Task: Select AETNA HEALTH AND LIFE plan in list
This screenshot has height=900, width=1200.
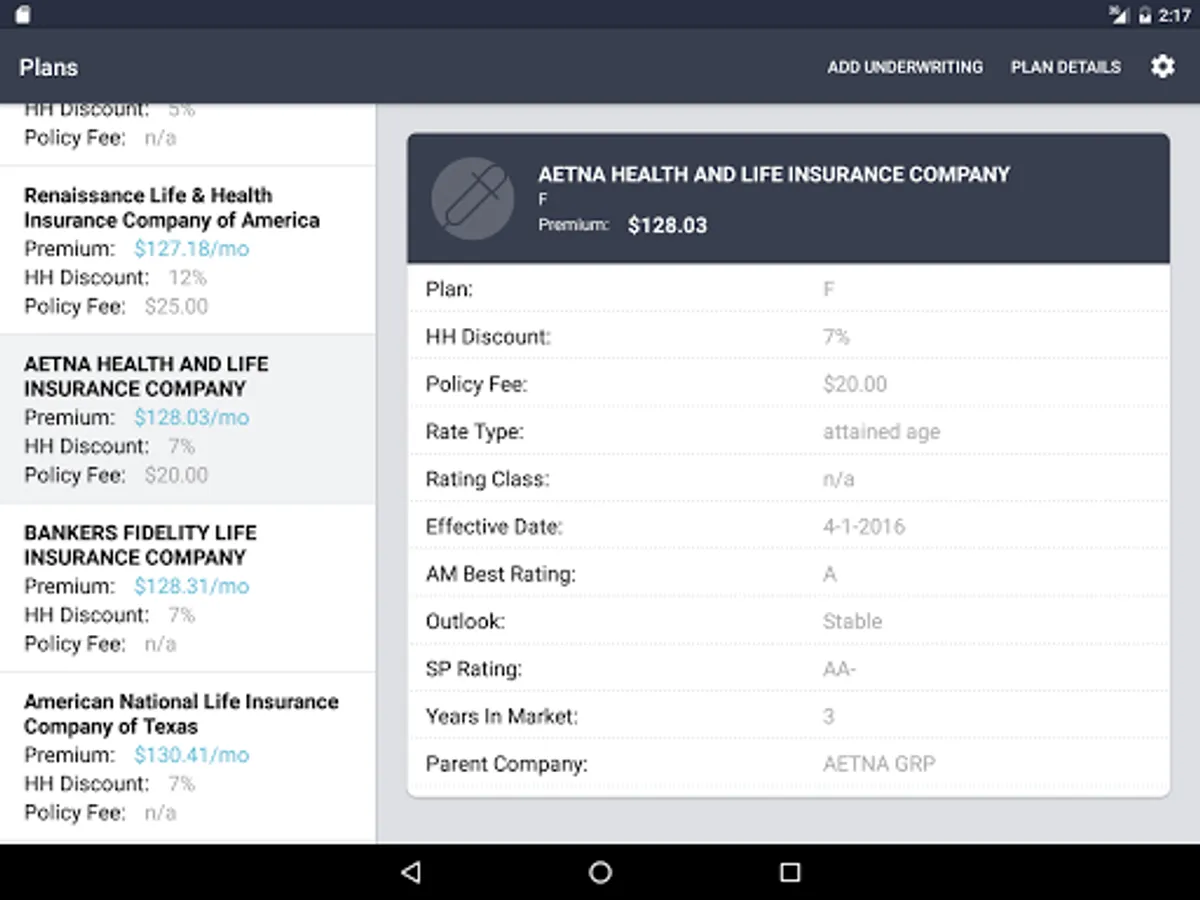Action: pyautogui.click(x=187, y=419)
